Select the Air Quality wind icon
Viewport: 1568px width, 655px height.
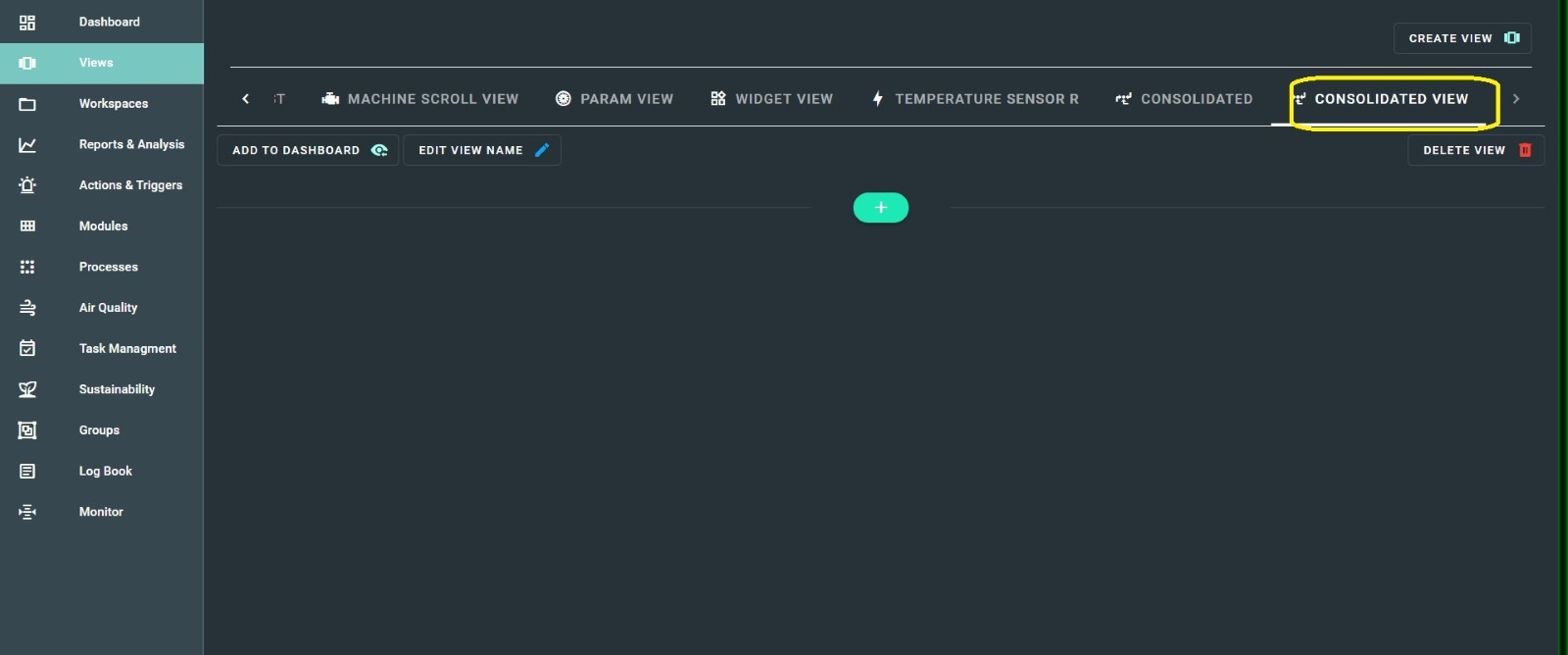pos(27,308)
